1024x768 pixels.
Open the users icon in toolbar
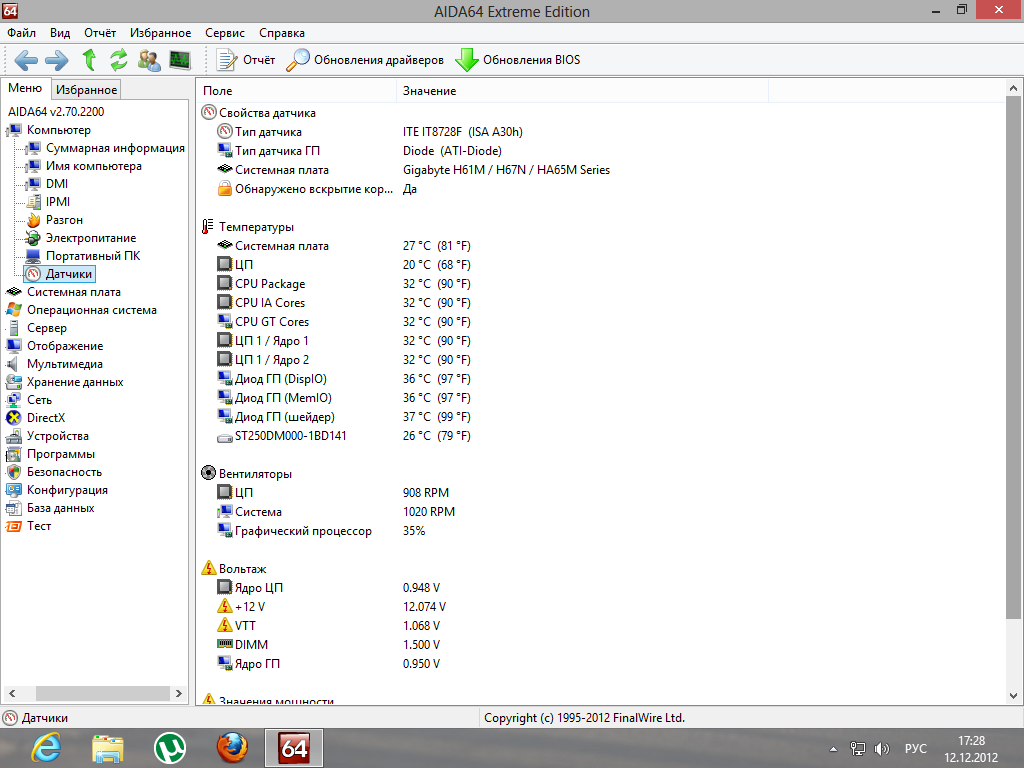[150, 60]
